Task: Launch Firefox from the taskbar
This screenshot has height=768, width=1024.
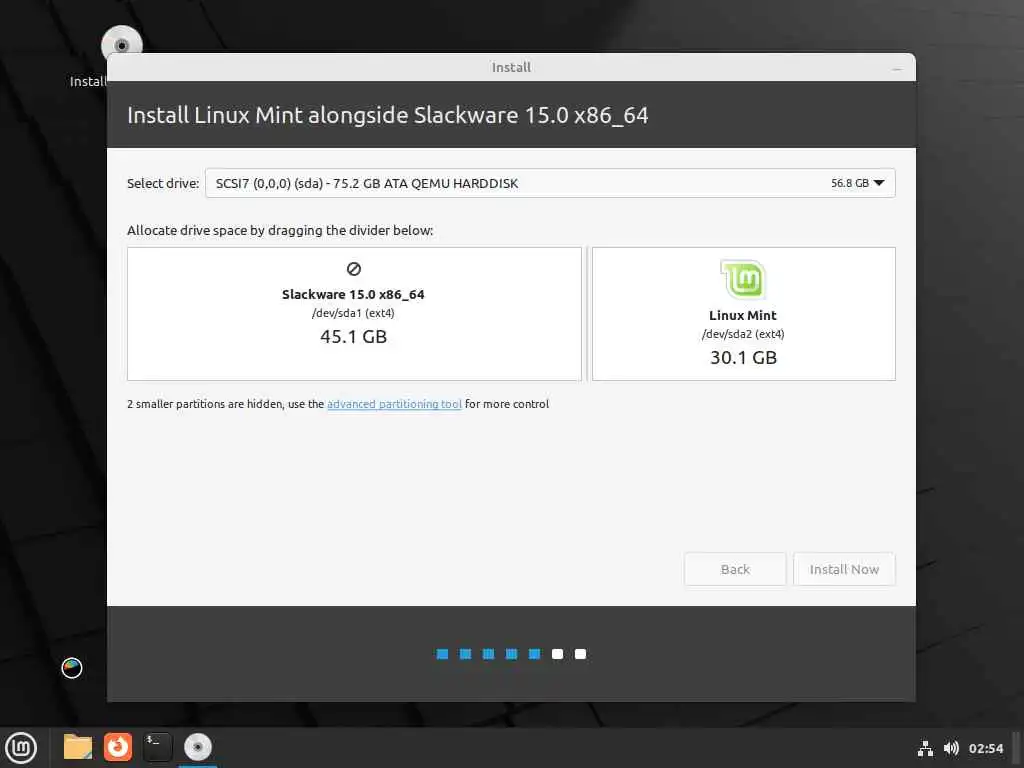Action: tap(118, 747)
